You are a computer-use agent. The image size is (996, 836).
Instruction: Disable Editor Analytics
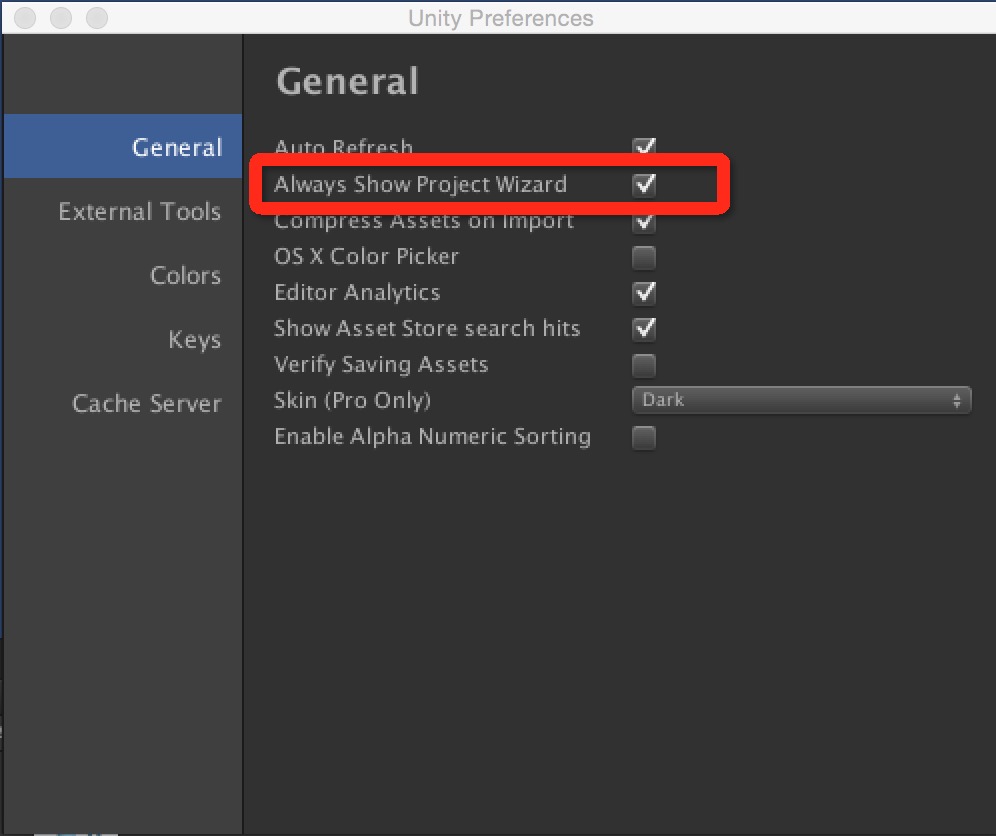(x=644, y=293)
